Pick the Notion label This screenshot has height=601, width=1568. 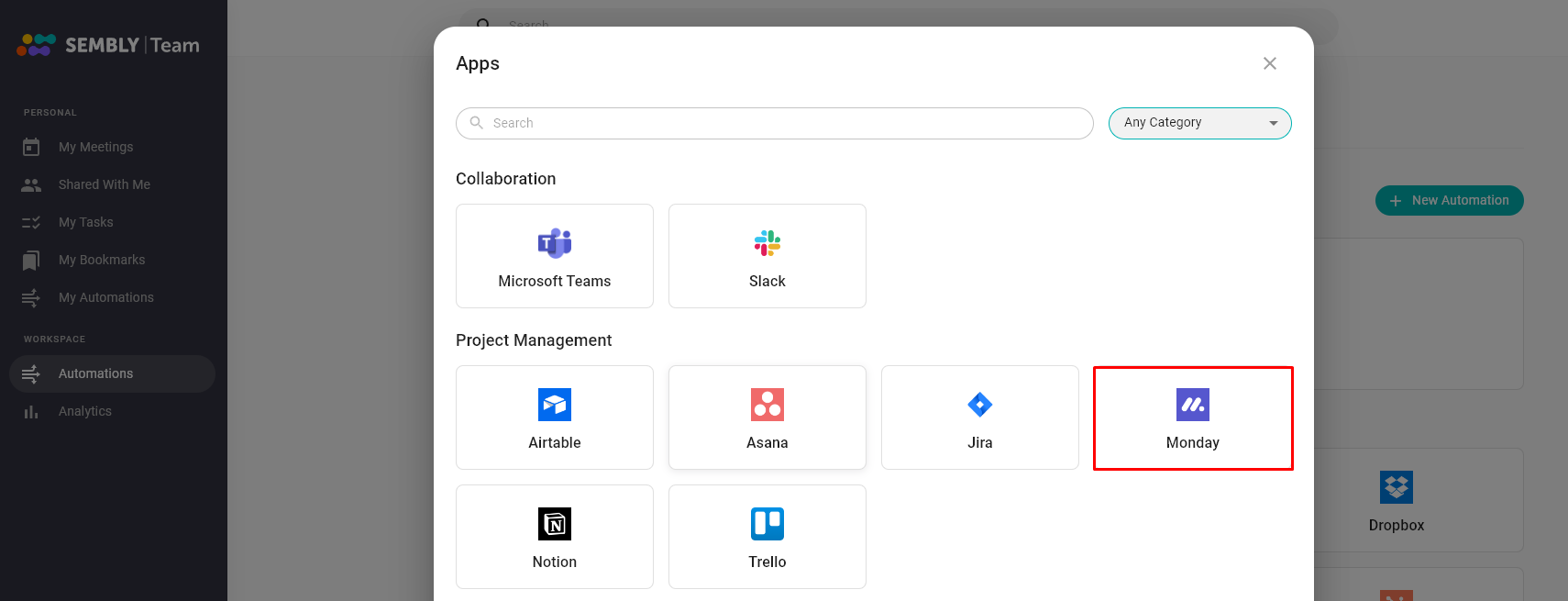[555, 562]
